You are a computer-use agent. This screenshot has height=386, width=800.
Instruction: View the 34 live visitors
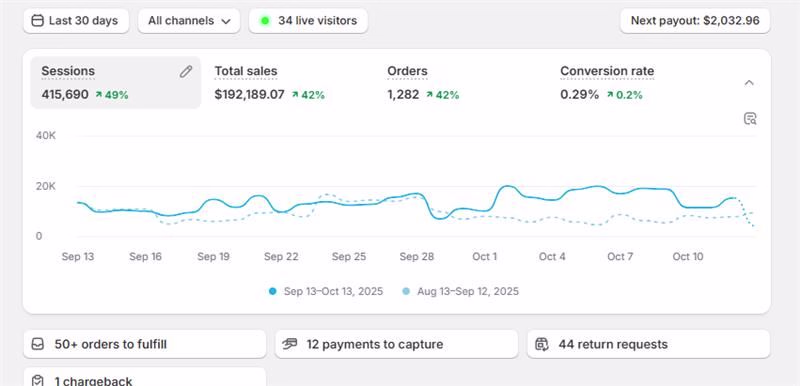[x=308, y=21]
